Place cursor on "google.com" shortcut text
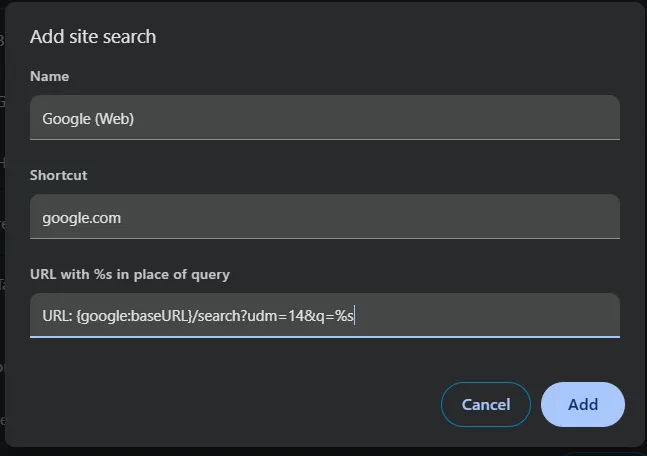This screenshot has width=647, height=456. pos(82,218)
